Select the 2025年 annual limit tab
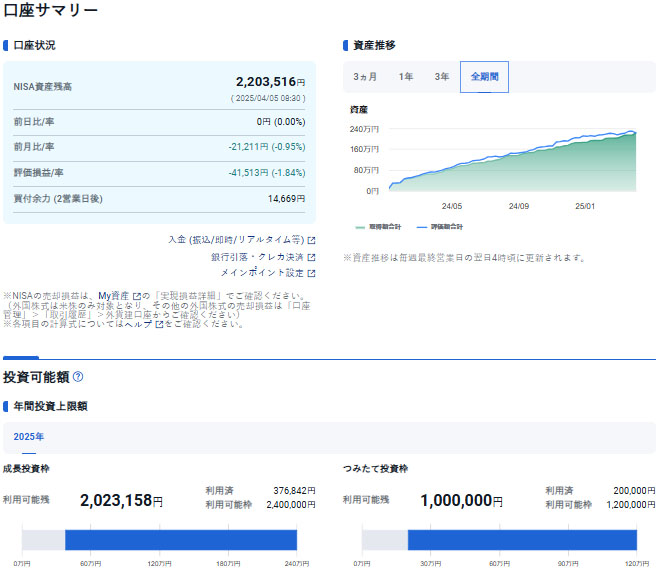This screenshot has width=658, height=573. [x=29, y=437]
